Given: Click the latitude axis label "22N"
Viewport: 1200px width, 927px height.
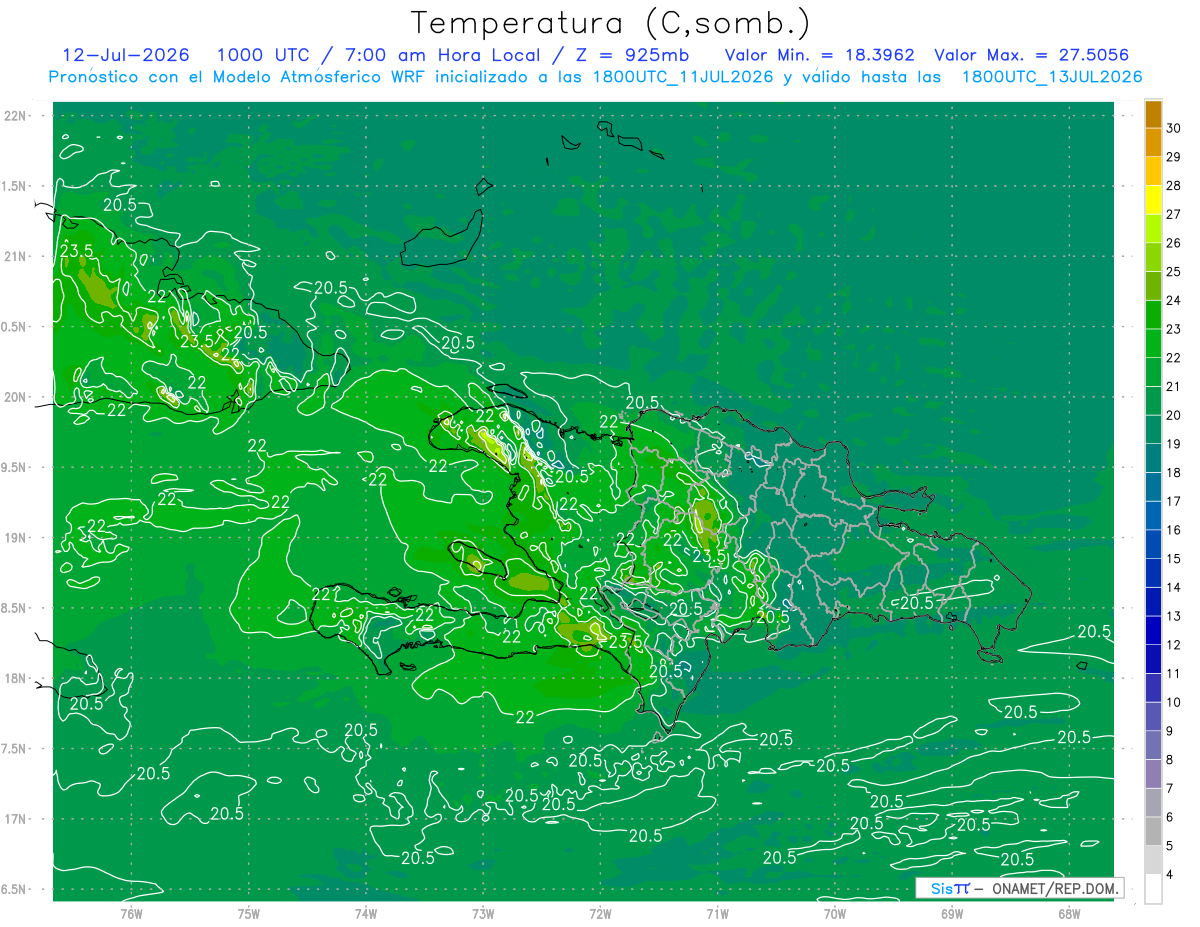Looking at the screenshot, I should (16, 116).
